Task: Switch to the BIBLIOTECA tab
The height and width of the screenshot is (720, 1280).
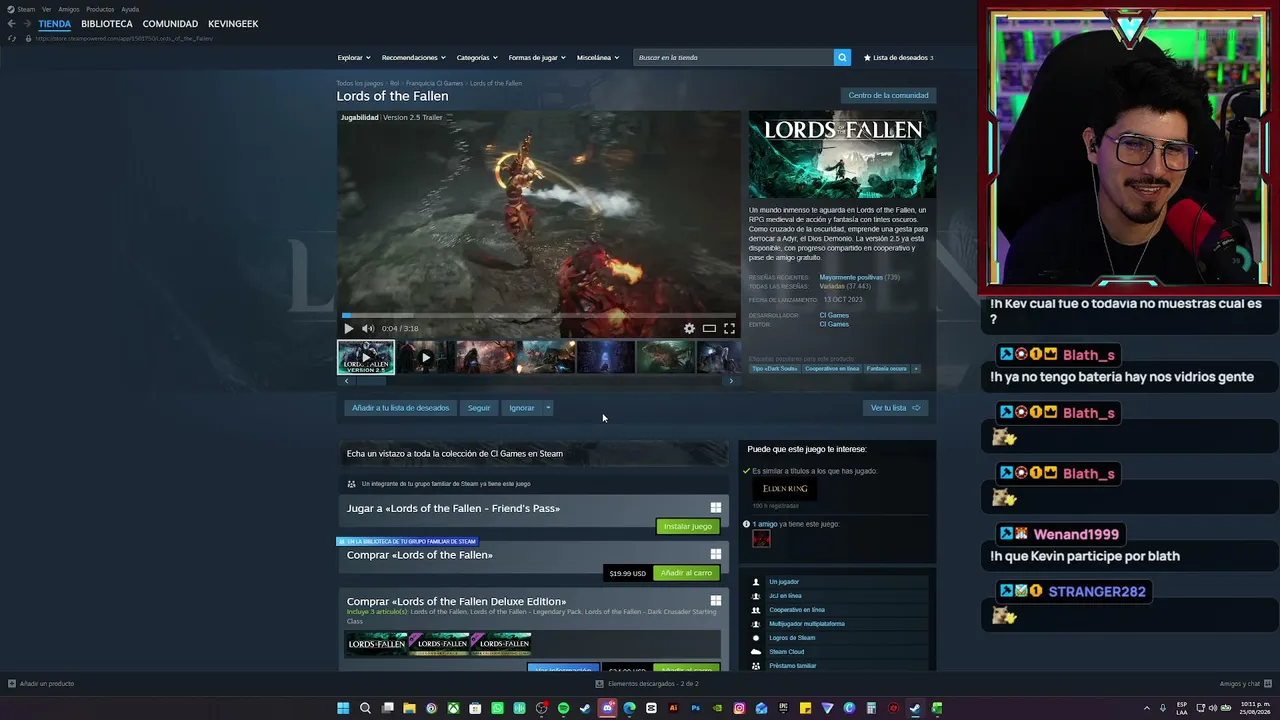Action: click(x=107, y=24)
